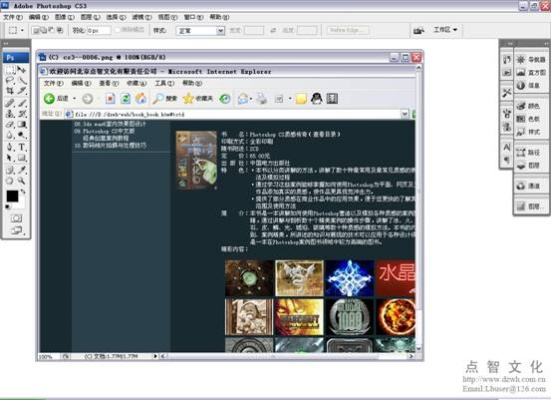Open the 直方图 Histogram panel
551x400 pixels.
[x=531, y=73]
